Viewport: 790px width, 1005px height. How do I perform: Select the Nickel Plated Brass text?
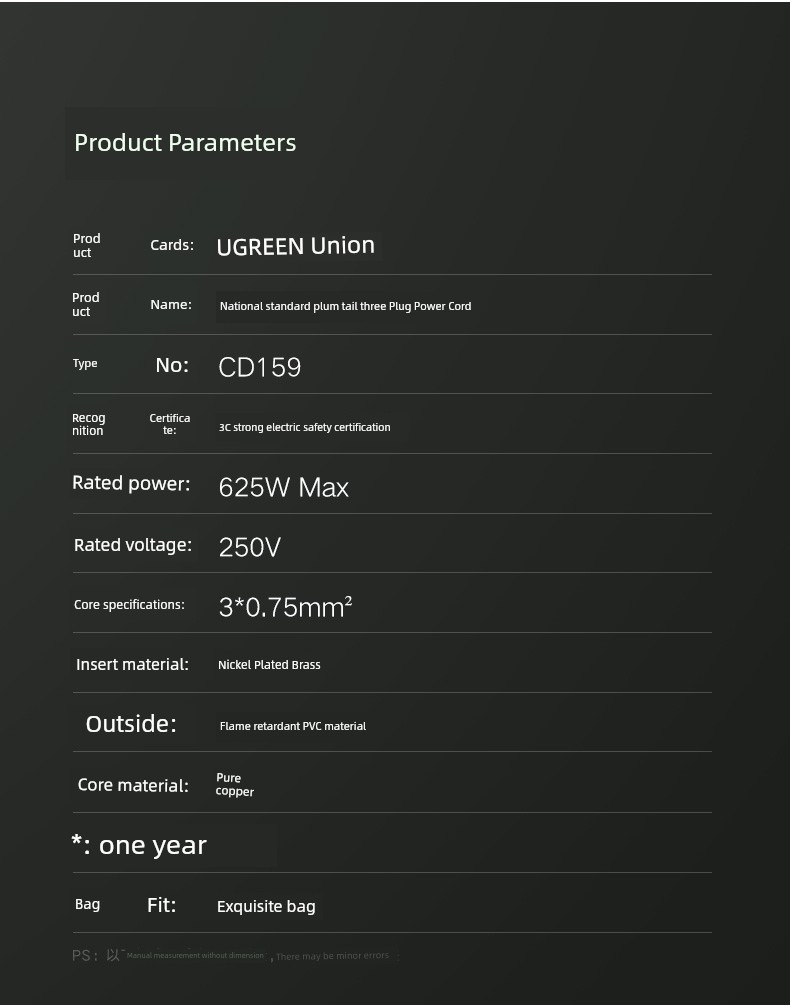click(269, 665)
